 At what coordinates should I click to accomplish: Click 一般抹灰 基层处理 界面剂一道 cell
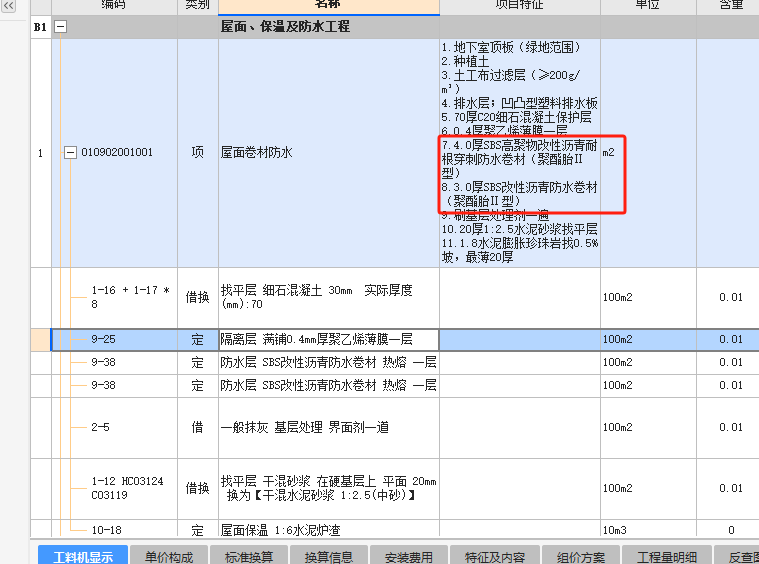click(329, 427)
